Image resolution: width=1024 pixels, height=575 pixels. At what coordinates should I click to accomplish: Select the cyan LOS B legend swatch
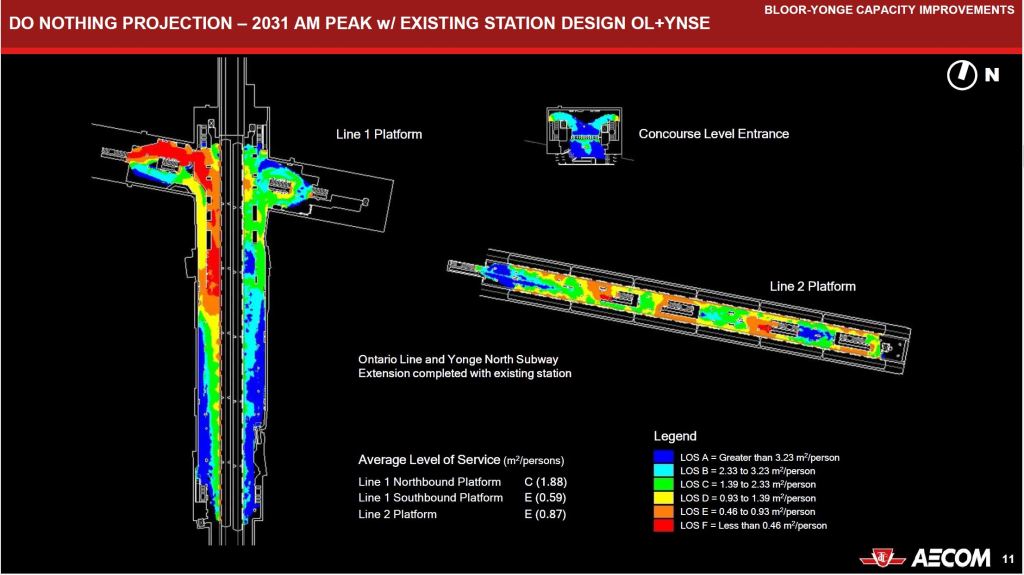pos(664,471)
